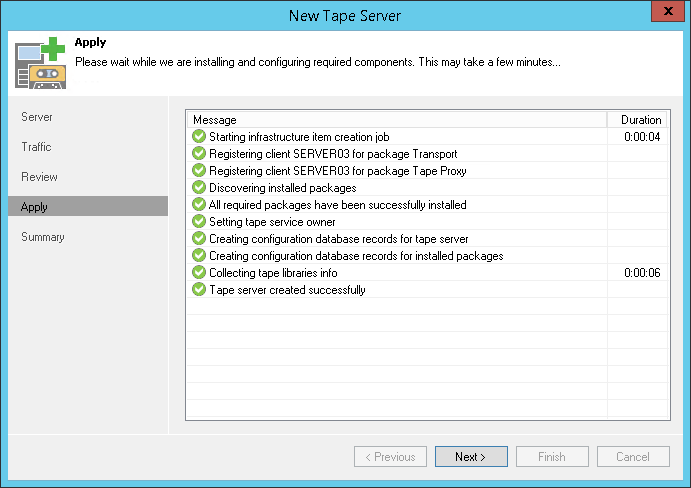
Task: Select the Review step in sidebar
Action: click(x=39, y=177)
